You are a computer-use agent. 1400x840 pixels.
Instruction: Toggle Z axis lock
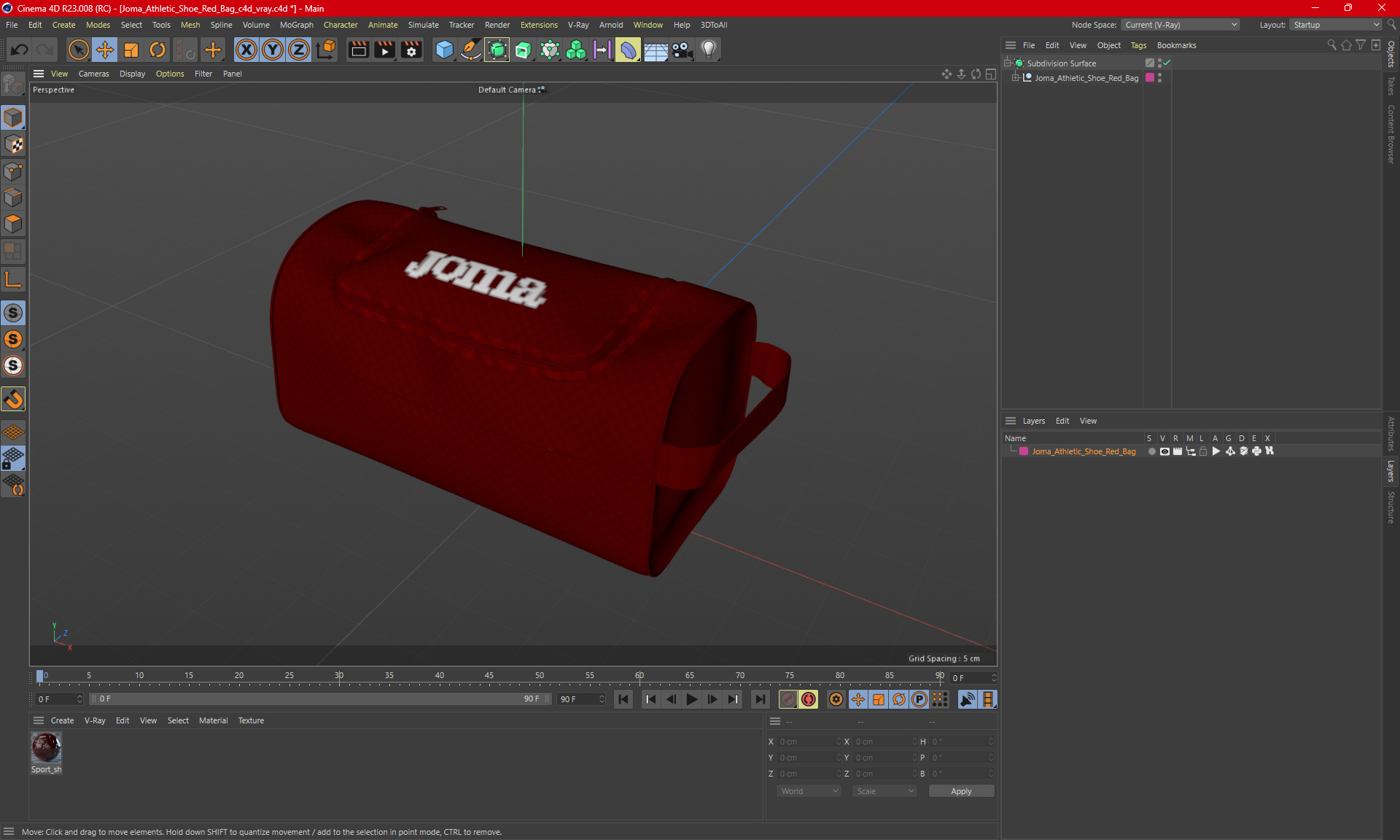(299, 50)
